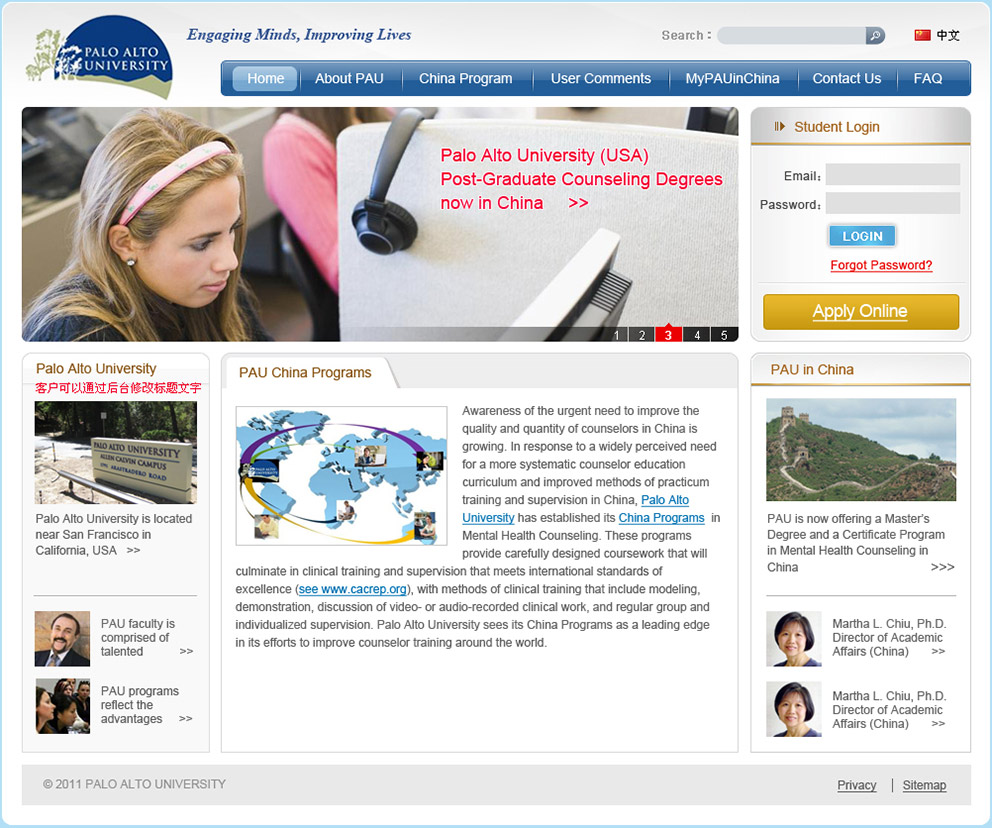Open the Privacy footer link
Image resolution: width=992 pixels, height=828 pixels.
(857, 785)
